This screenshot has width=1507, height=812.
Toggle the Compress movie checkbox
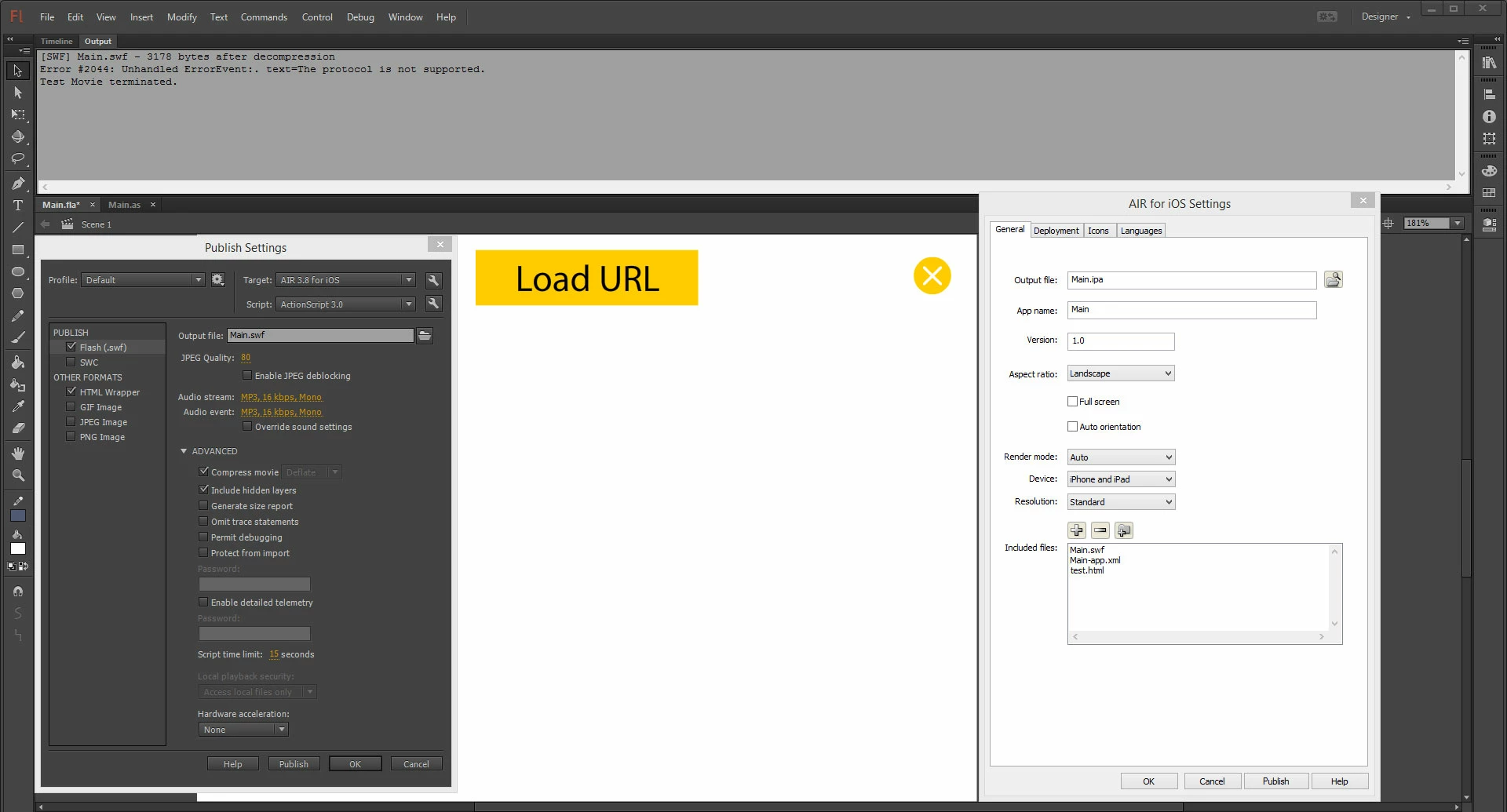[204, 472]
